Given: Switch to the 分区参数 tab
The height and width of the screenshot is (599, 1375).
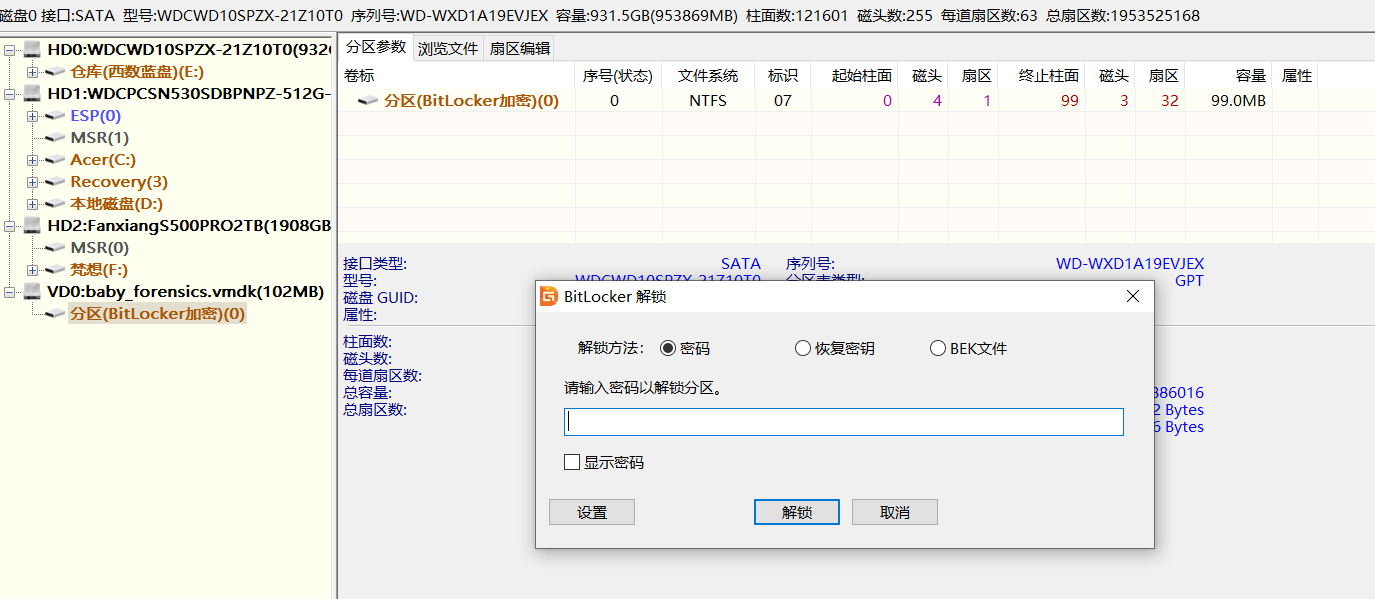Looking at the screenshot, I should tap(376, 47).
